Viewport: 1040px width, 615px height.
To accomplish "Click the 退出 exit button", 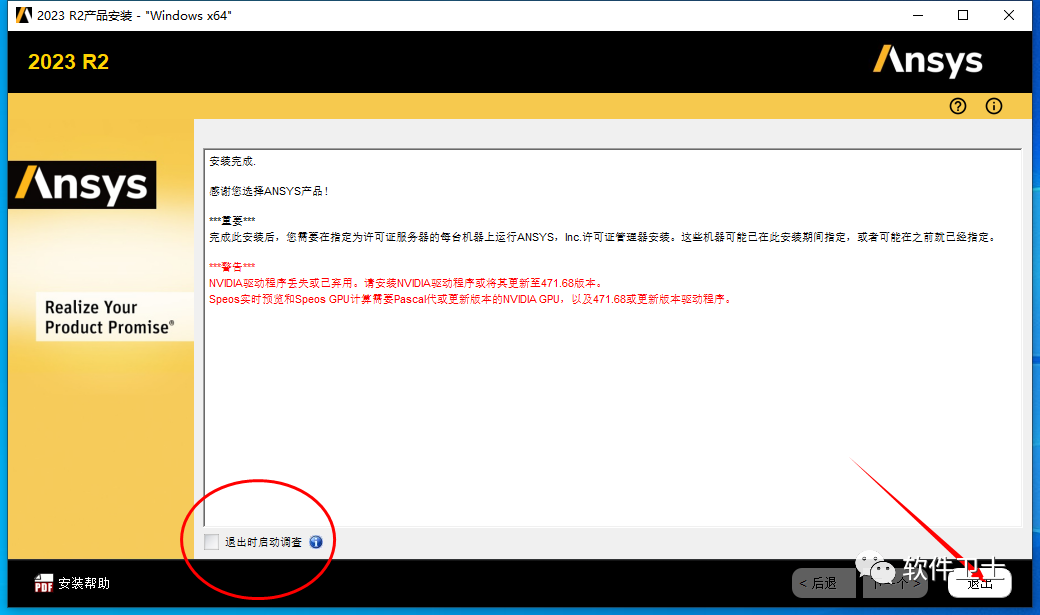I will [980, 583].
